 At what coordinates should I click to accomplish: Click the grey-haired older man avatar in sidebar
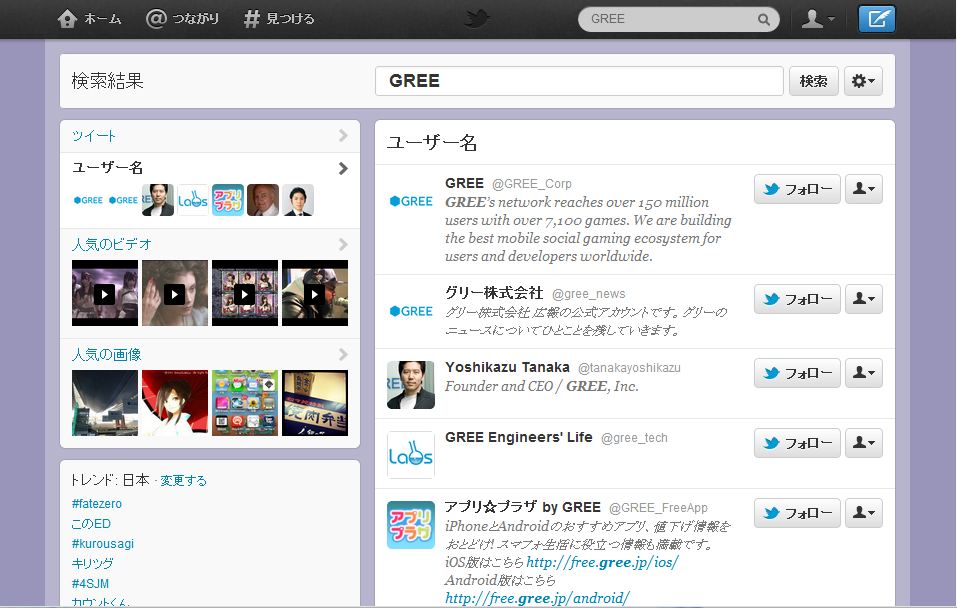263,200
